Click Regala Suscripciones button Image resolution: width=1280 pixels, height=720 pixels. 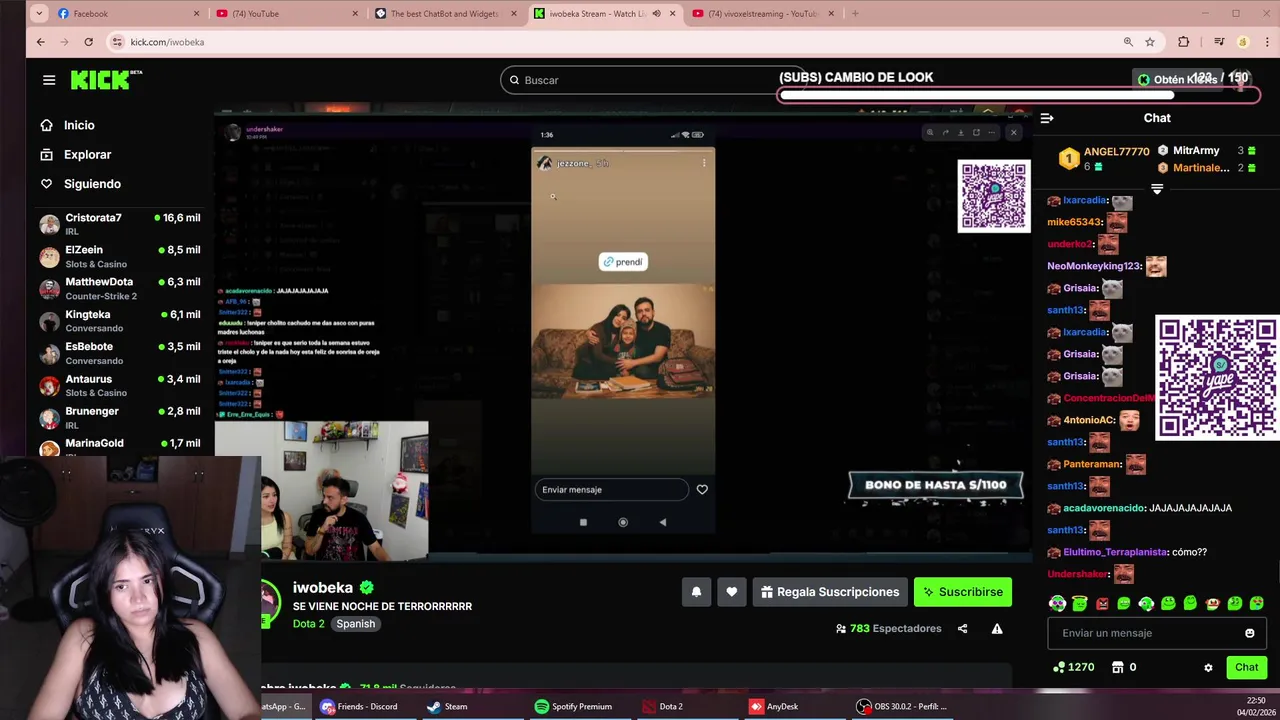click(x=830, y=592)
